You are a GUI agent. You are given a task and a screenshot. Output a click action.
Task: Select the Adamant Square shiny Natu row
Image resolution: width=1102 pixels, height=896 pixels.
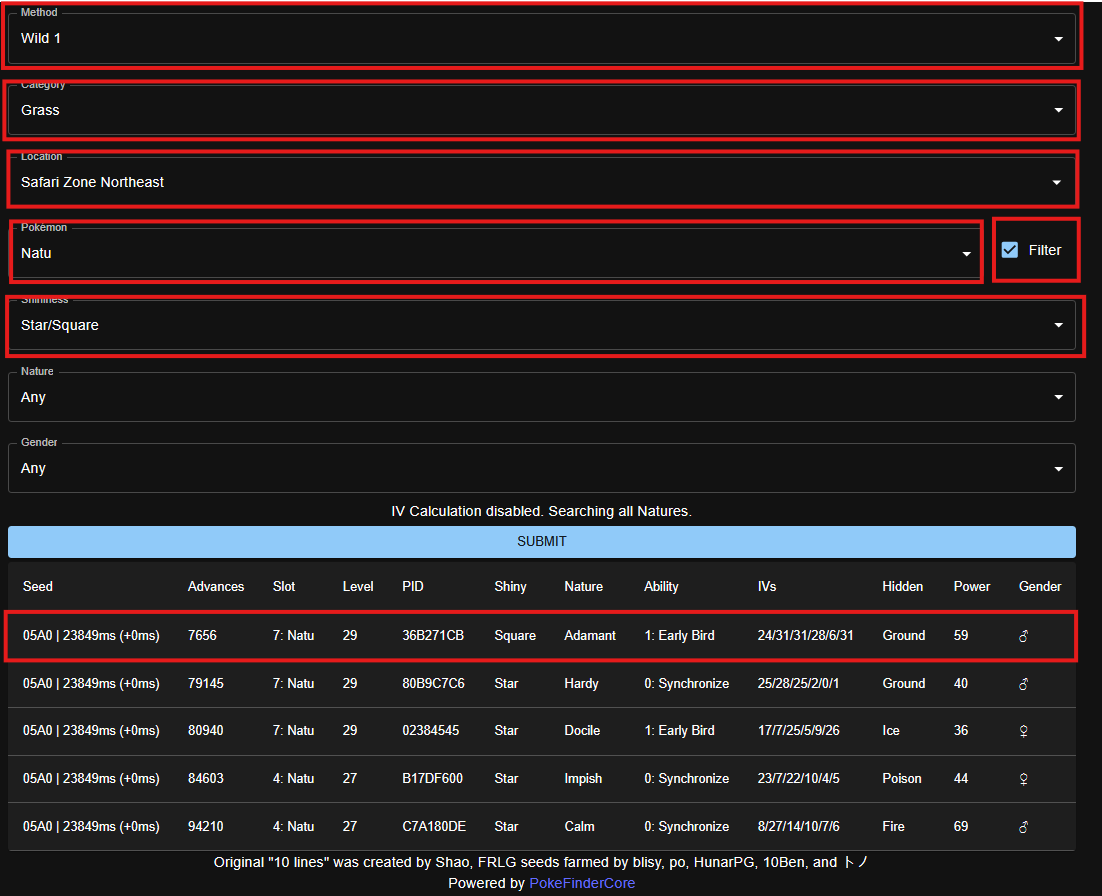click(540, 636)
